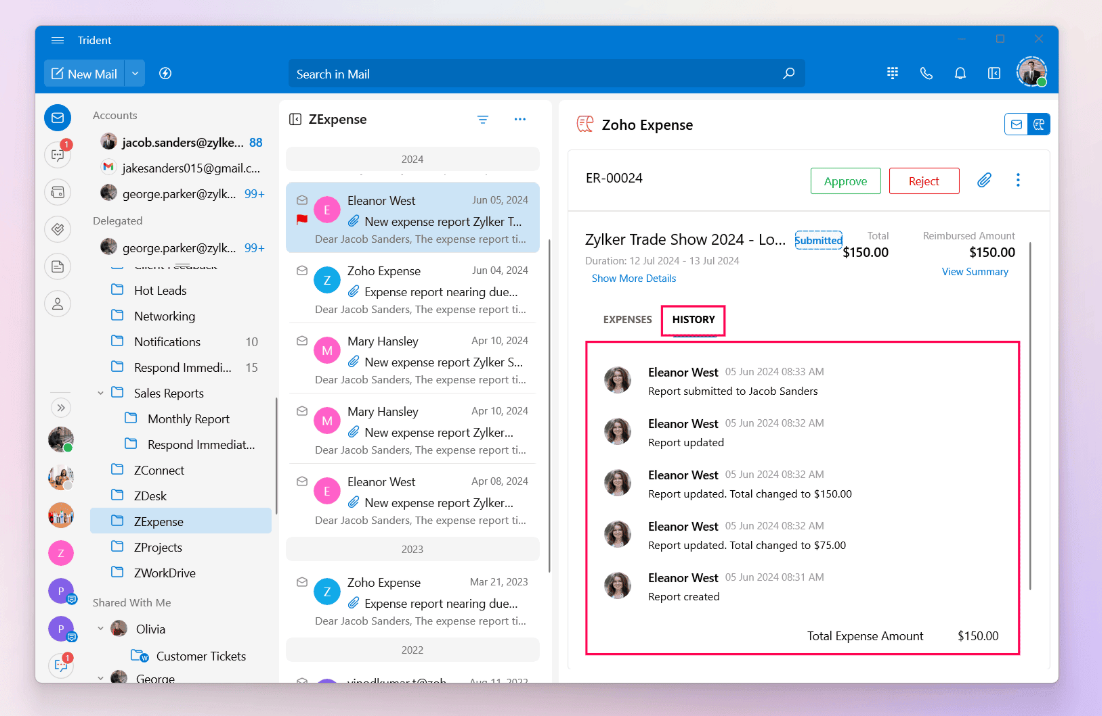Click the New Mail button
This screenshot has height=716, width=1102.
click(84, 74)
